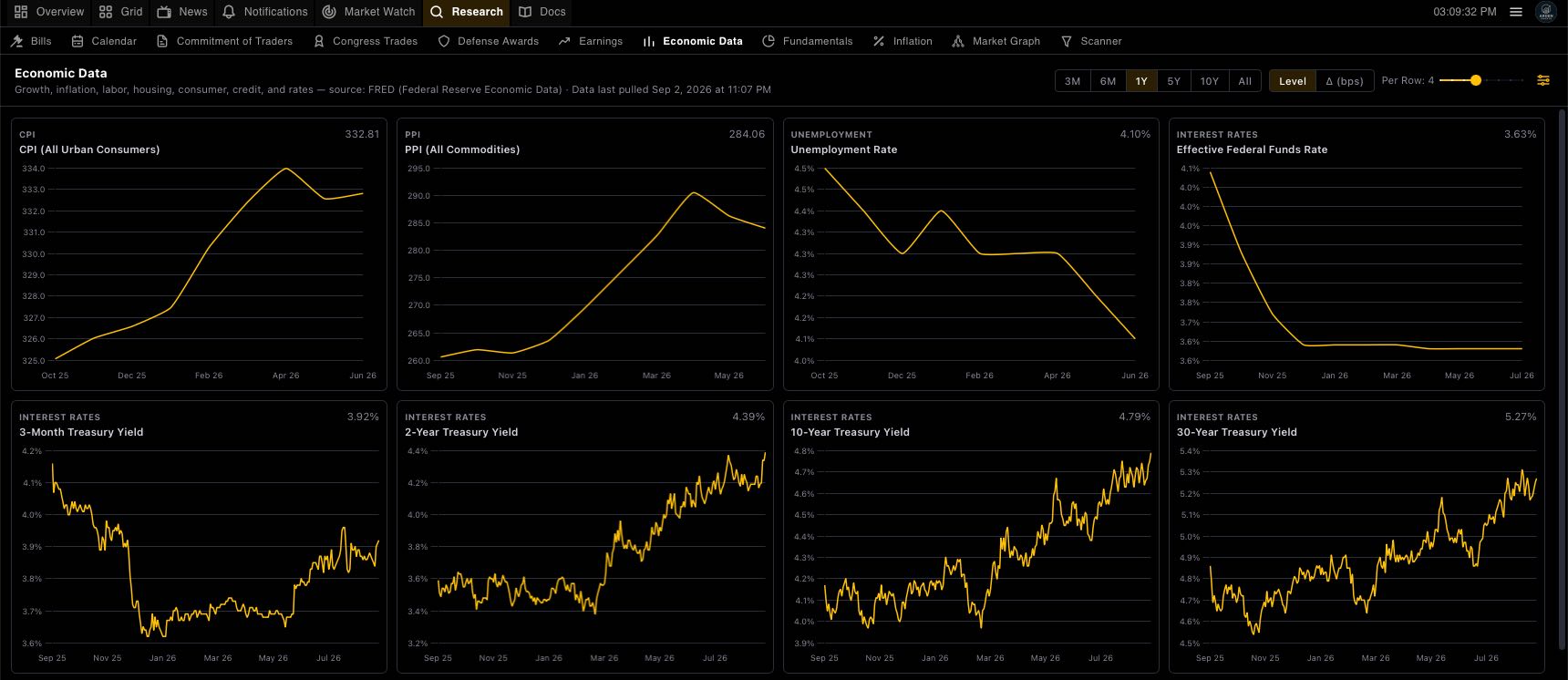
Task: Open the 30-Year Treasury Yield chart
Action: pos(1357,537)
